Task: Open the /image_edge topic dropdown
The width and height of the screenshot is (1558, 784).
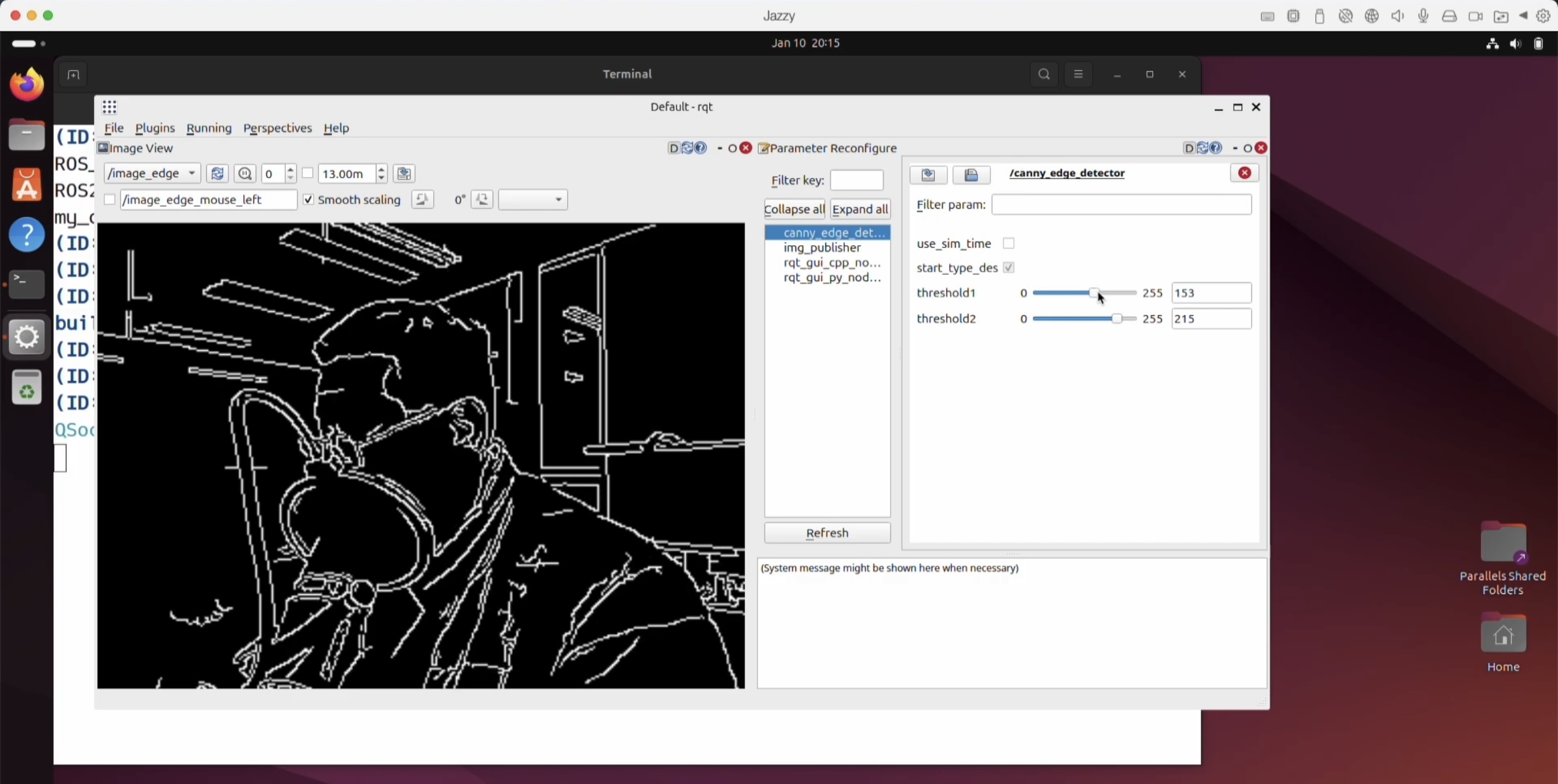Action: pyautogui.click(x=152, y=173)
